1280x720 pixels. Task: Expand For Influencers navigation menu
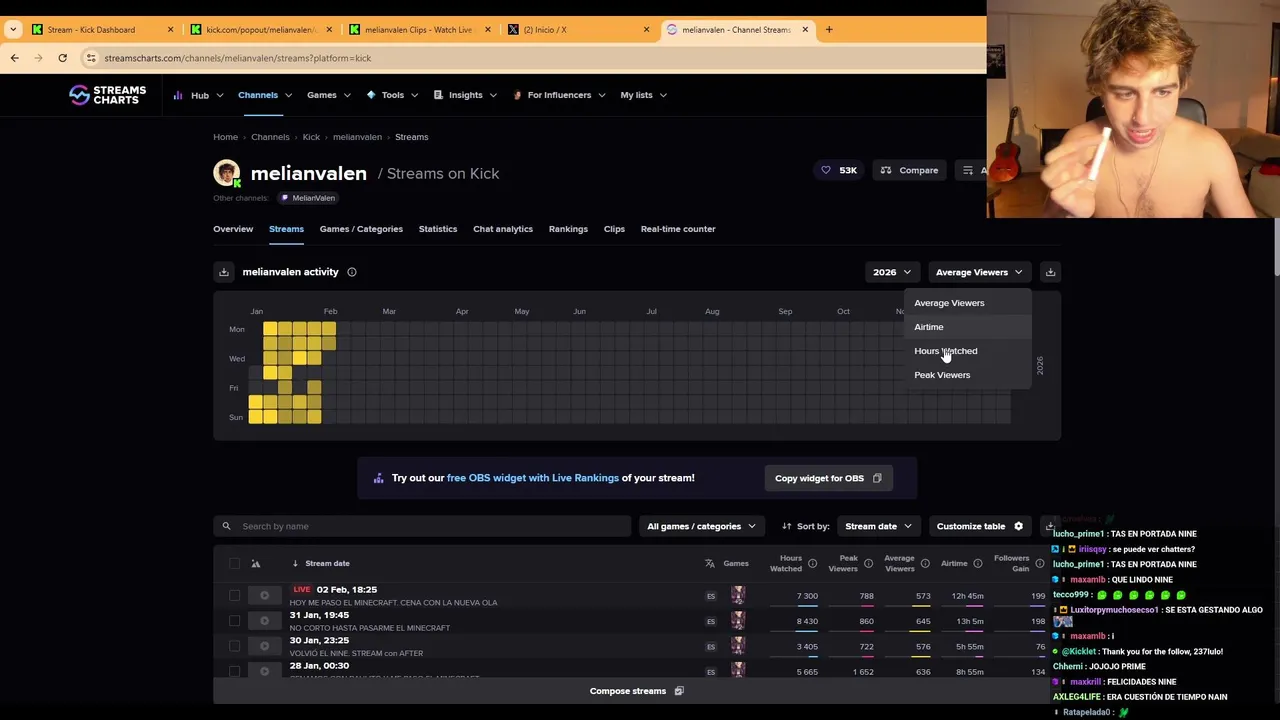[x=559, y=95]
